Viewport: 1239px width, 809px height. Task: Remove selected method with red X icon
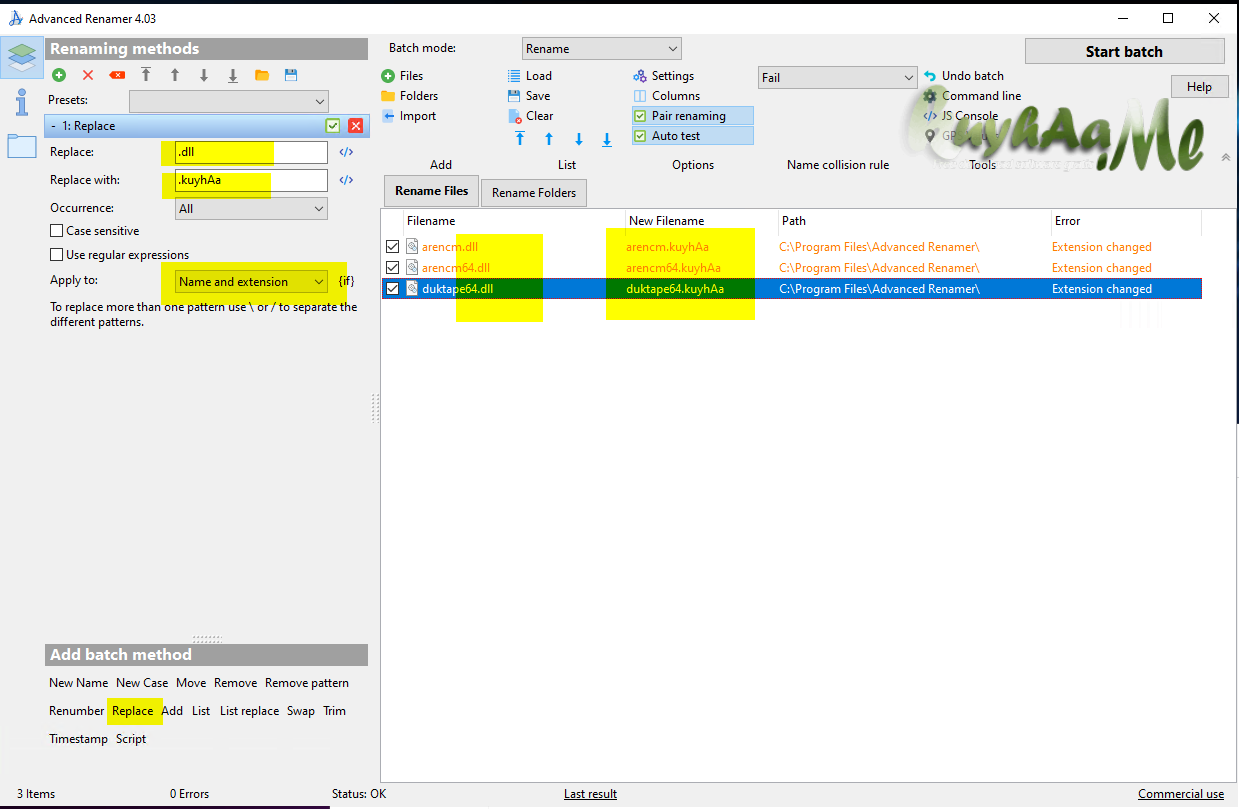coord(88,75)
